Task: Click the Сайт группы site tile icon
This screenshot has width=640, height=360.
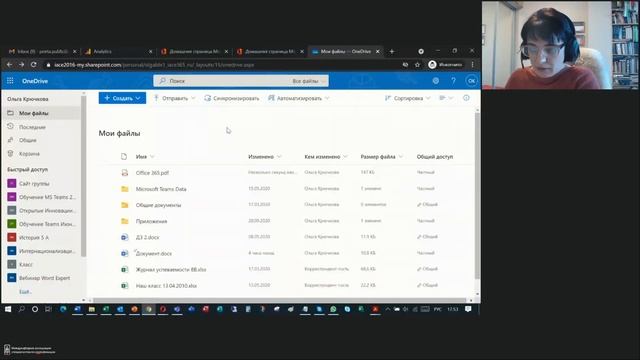Action: [12, 184]
